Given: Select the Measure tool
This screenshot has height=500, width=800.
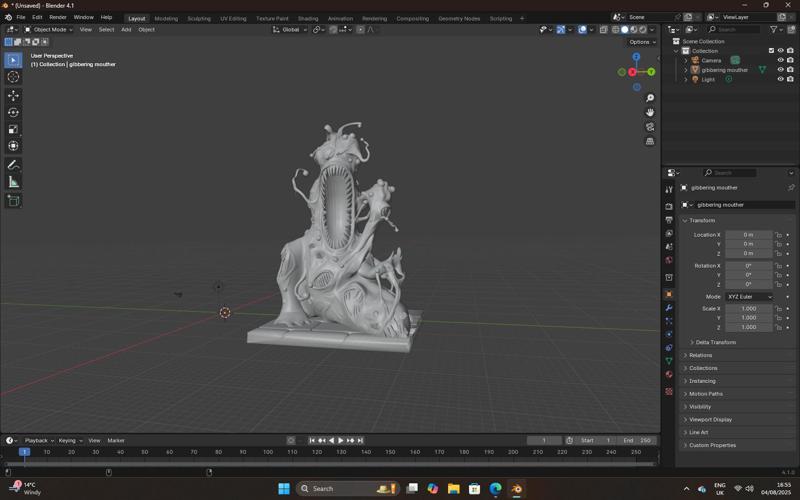Looking at the screenshot, I should [13, 182].
